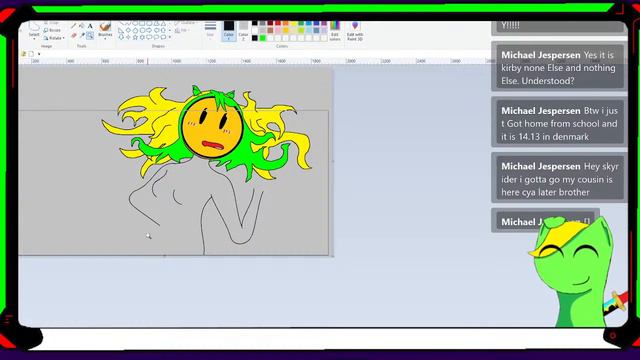Activate the Color 1 button
This screenshot has width=640, height=360.
229,31
